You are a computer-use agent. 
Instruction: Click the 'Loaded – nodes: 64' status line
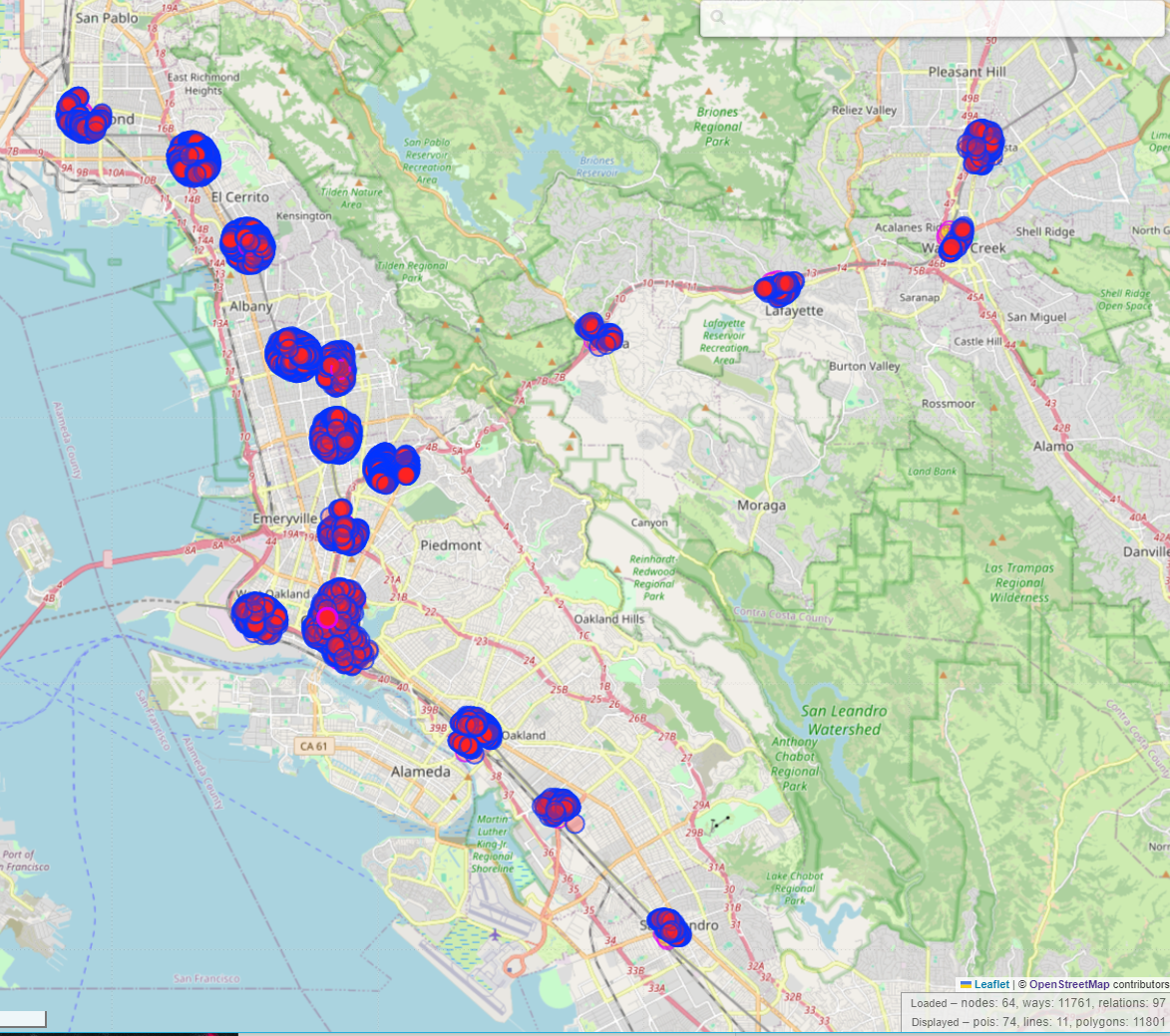1037,1003
